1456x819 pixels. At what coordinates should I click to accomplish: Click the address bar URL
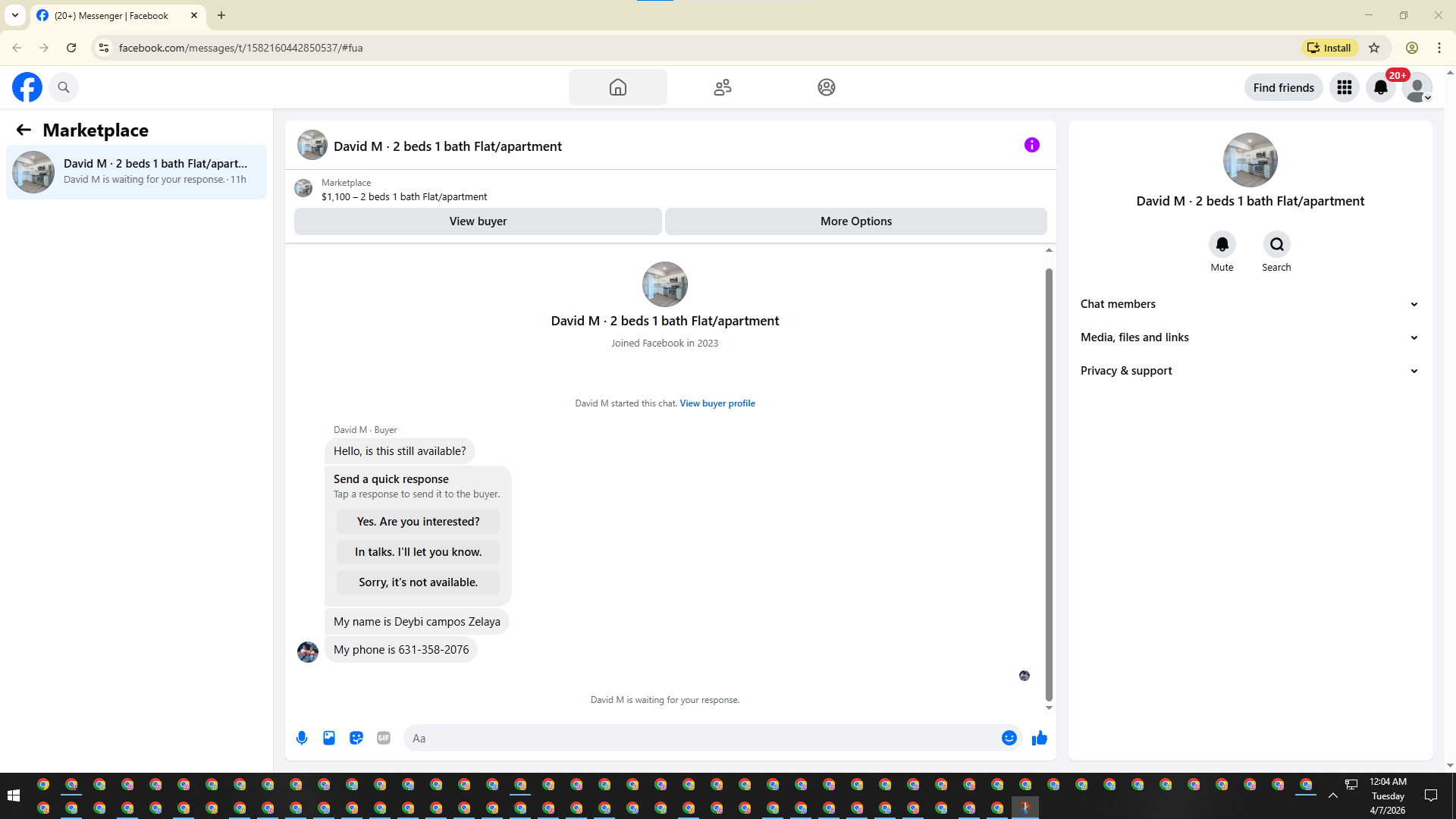(241, 48)
